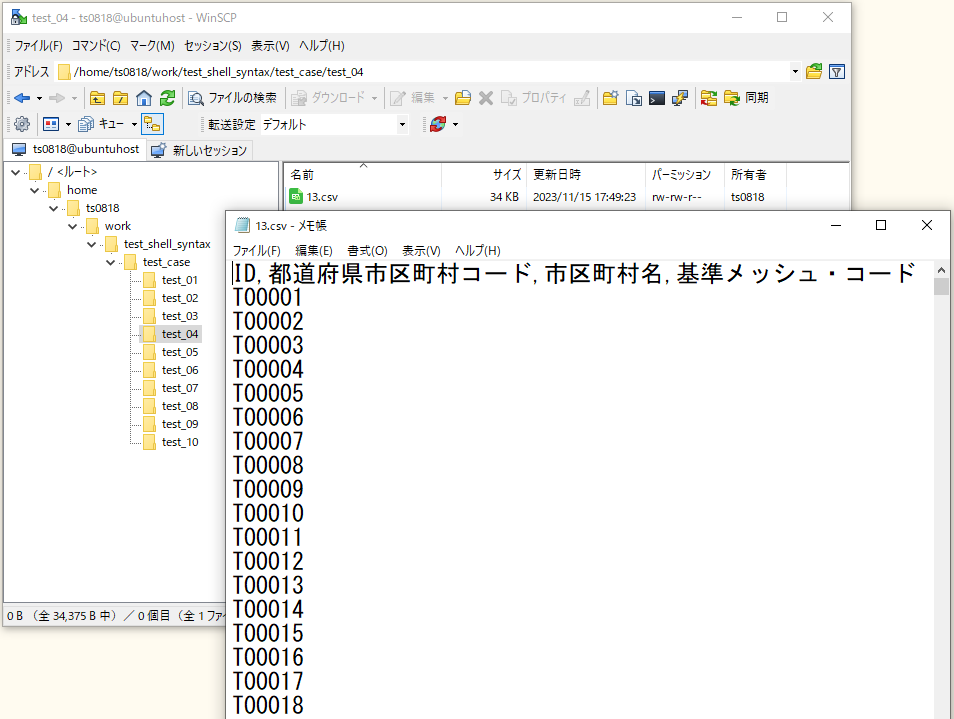Refresh the remote directory listing
The width and height of the screenshot is (954, 719).
[x=168, y=97]
